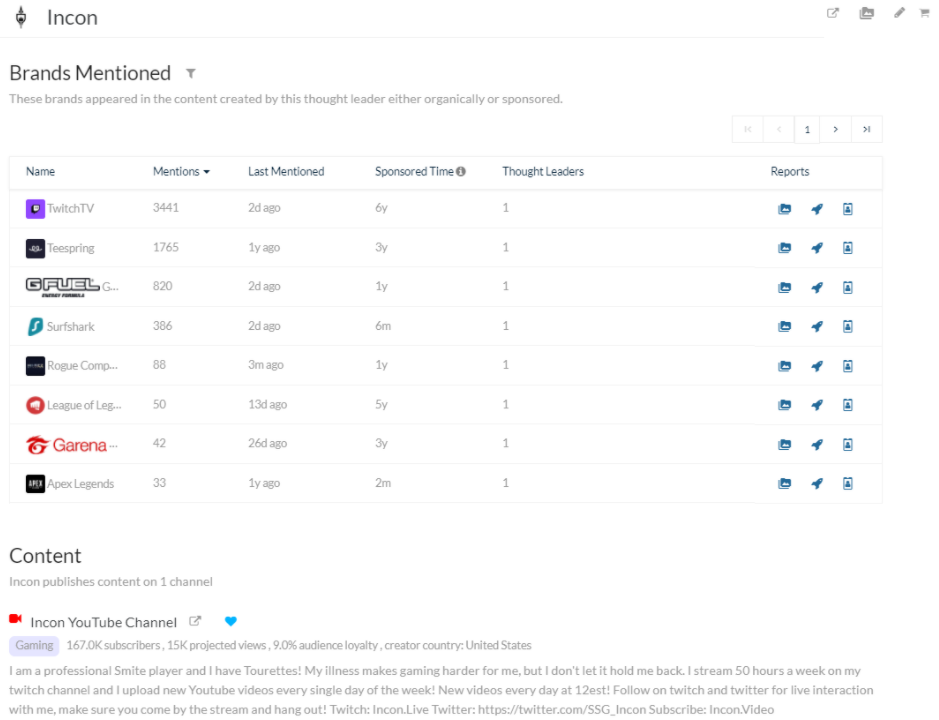Click Teespring rocket report icon
939x720 pixels.
pyautogui.click(x=817, y=247)
